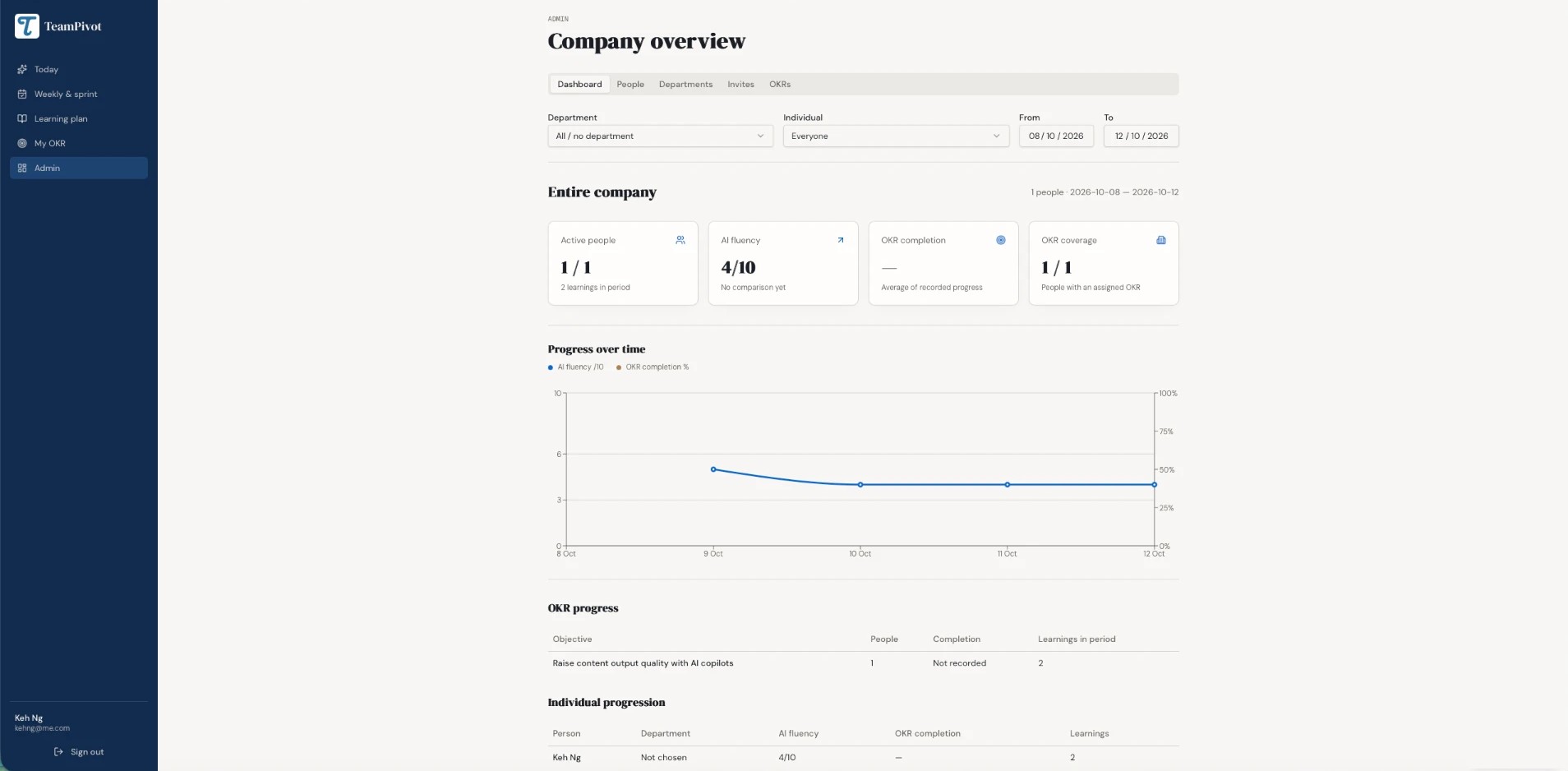Viewport: 1568px width, 771px height.
Task: Click the Sign out arrow icon
Action: click(58, 751)
